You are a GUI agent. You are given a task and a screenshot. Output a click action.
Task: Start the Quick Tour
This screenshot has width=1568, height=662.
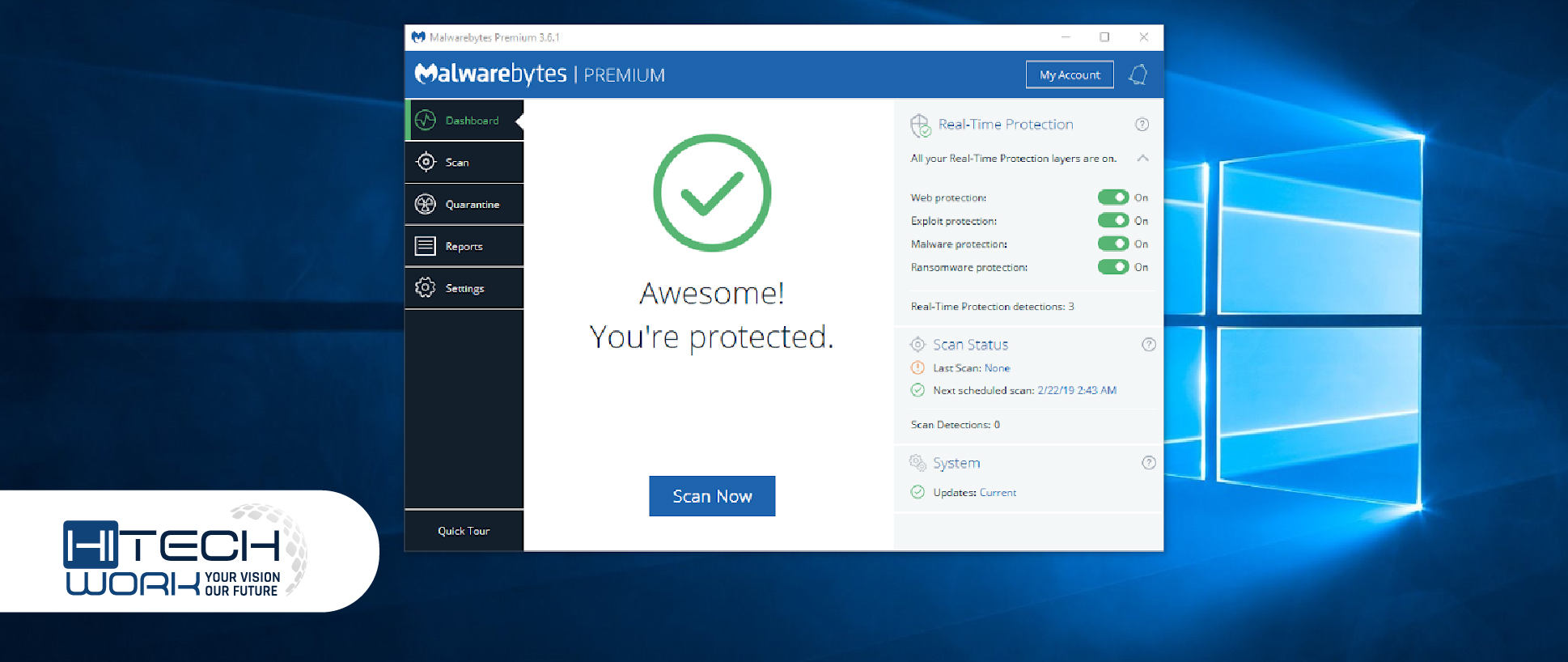pos(464,531)
